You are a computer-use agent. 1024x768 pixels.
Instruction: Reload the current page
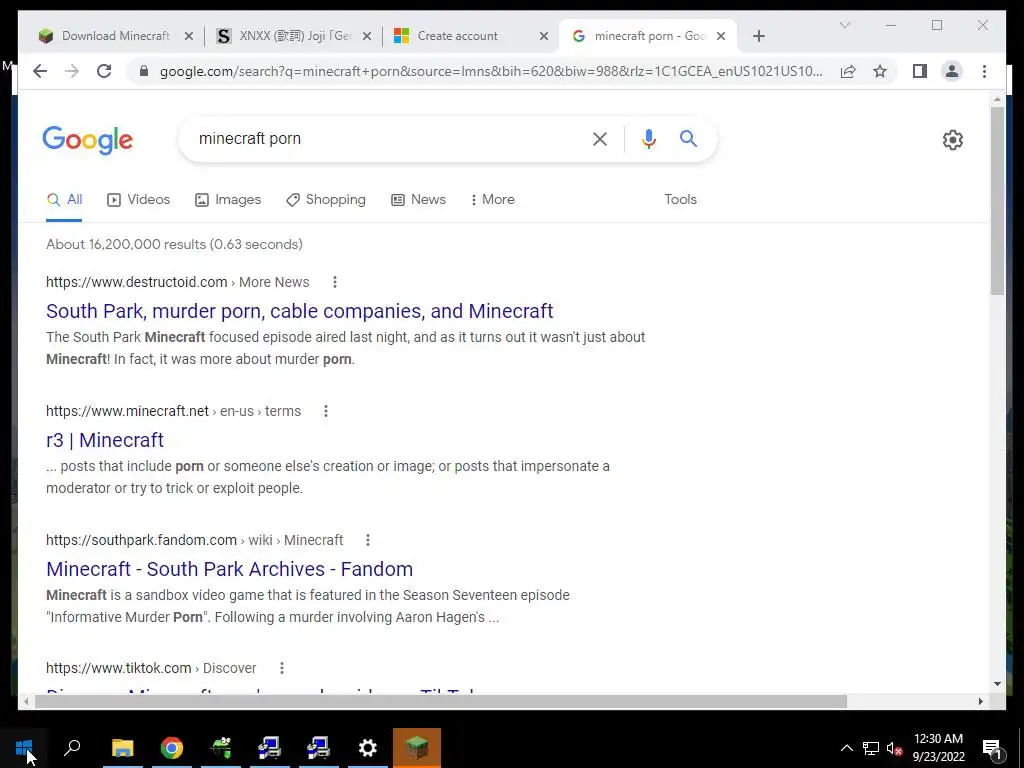point(104,71)
